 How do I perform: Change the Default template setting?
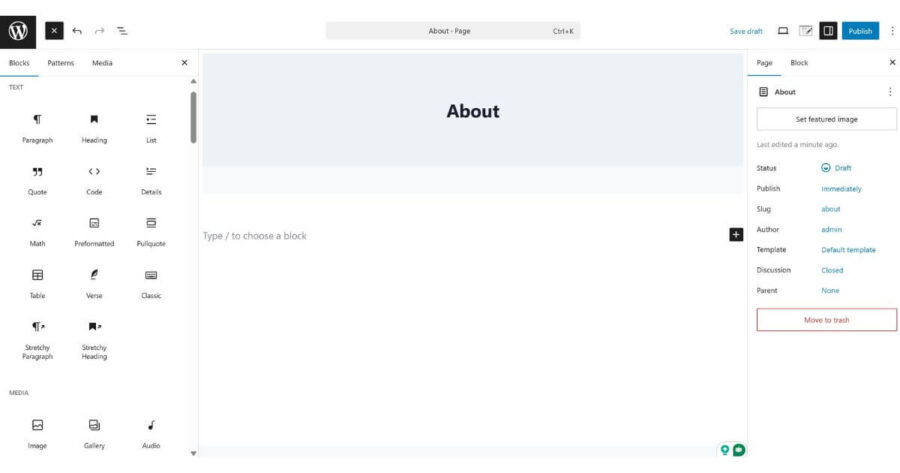(848, 250)
